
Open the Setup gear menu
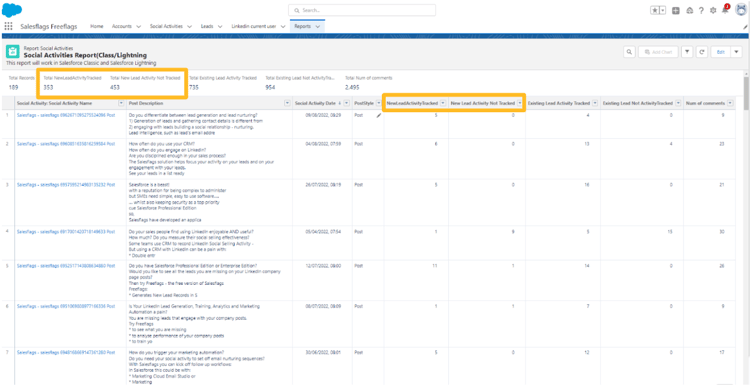point(713,10)
